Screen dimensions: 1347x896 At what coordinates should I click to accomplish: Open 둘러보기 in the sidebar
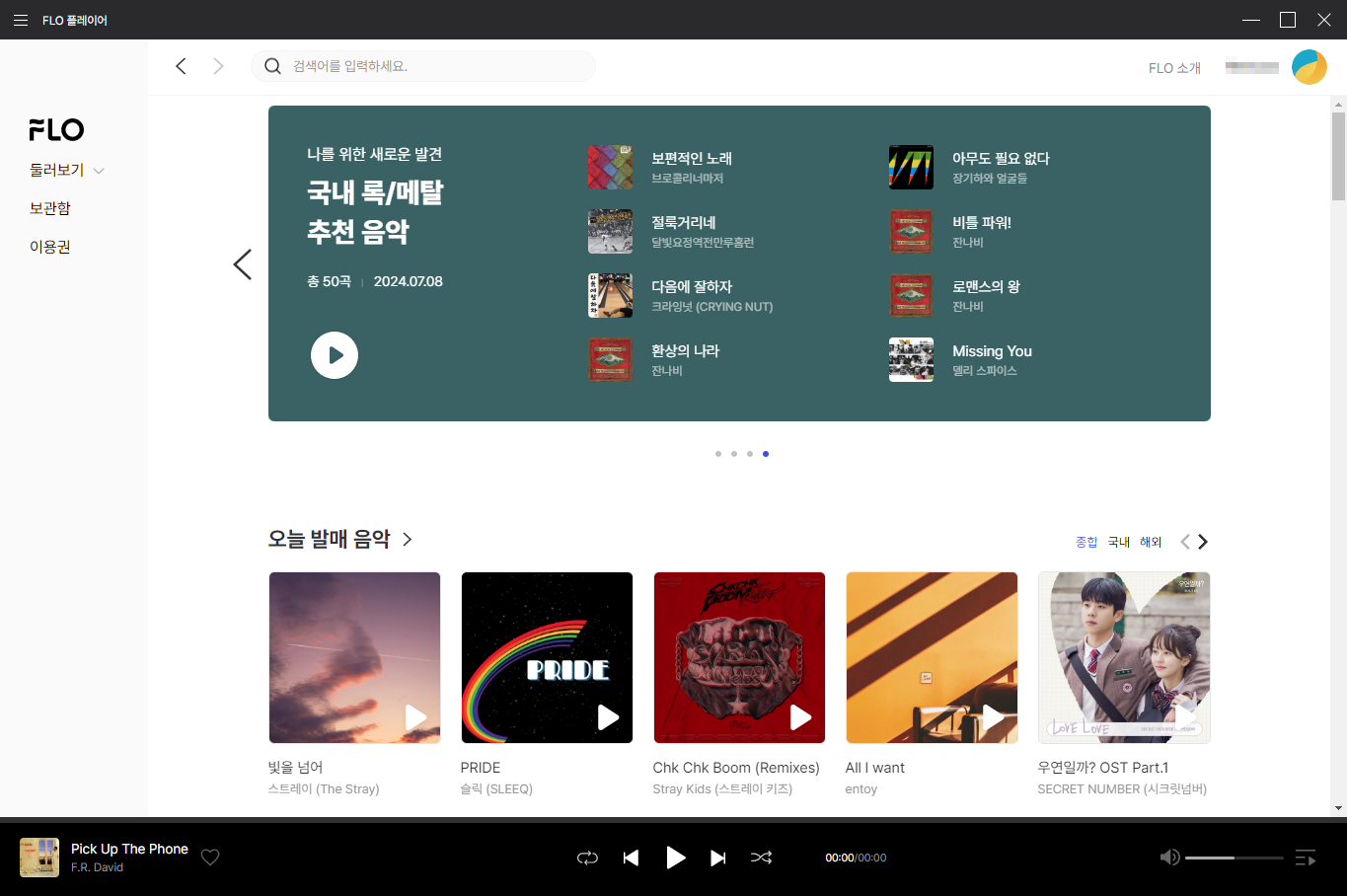point(56,170)
